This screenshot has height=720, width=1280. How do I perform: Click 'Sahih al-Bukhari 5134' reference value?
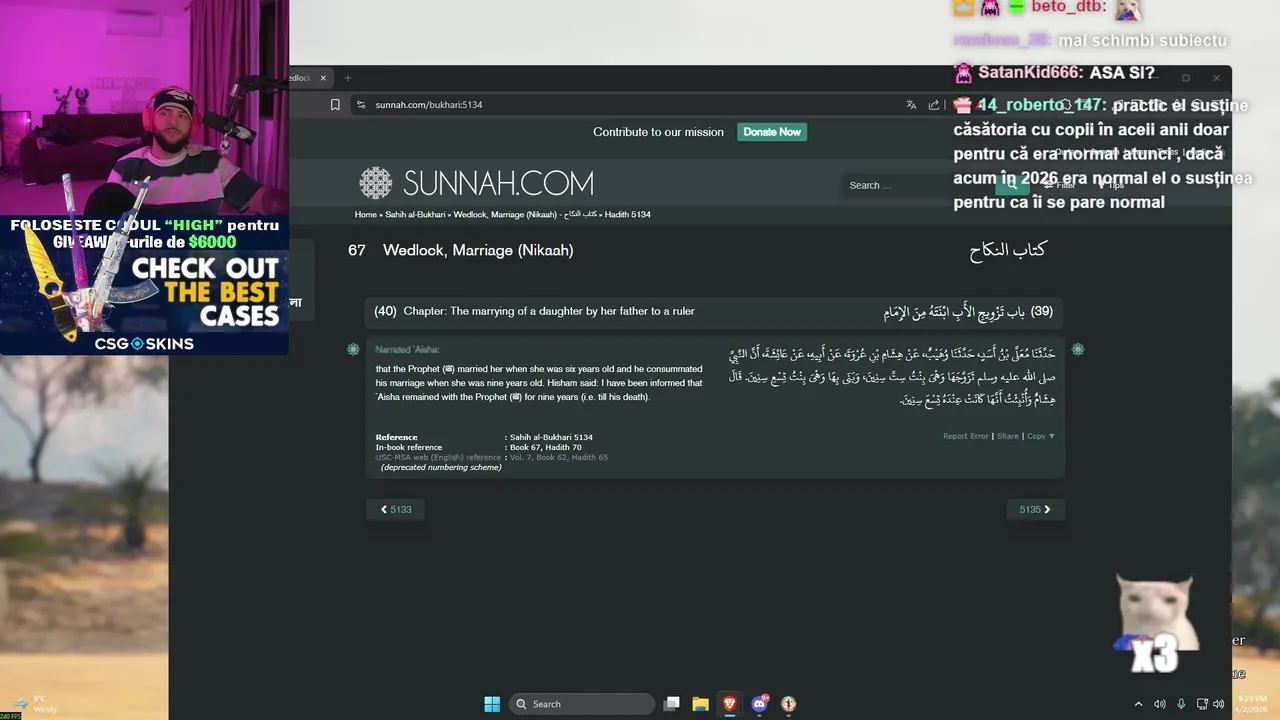pos(551,437)
